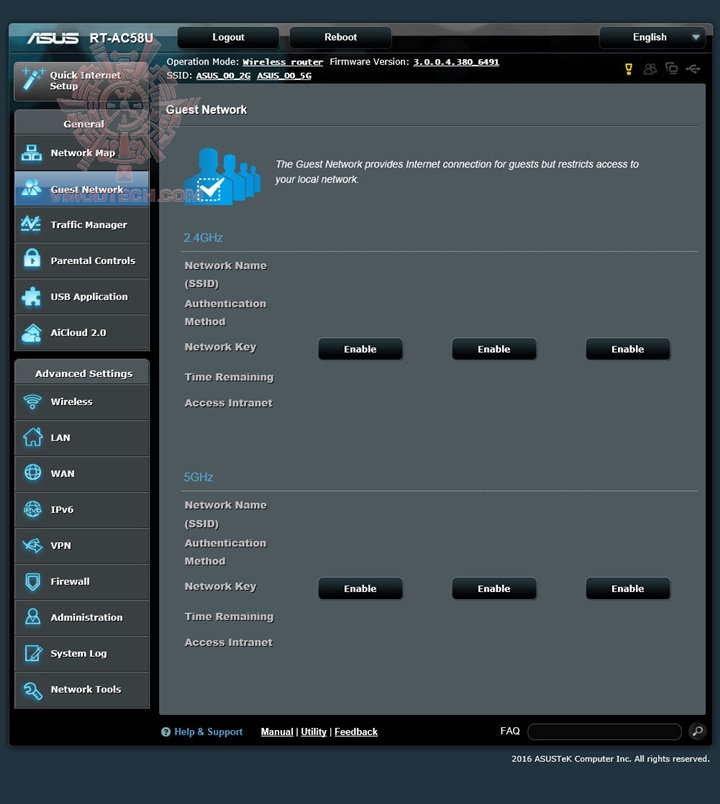Click the Wireless wifi icon

(32, 402)
